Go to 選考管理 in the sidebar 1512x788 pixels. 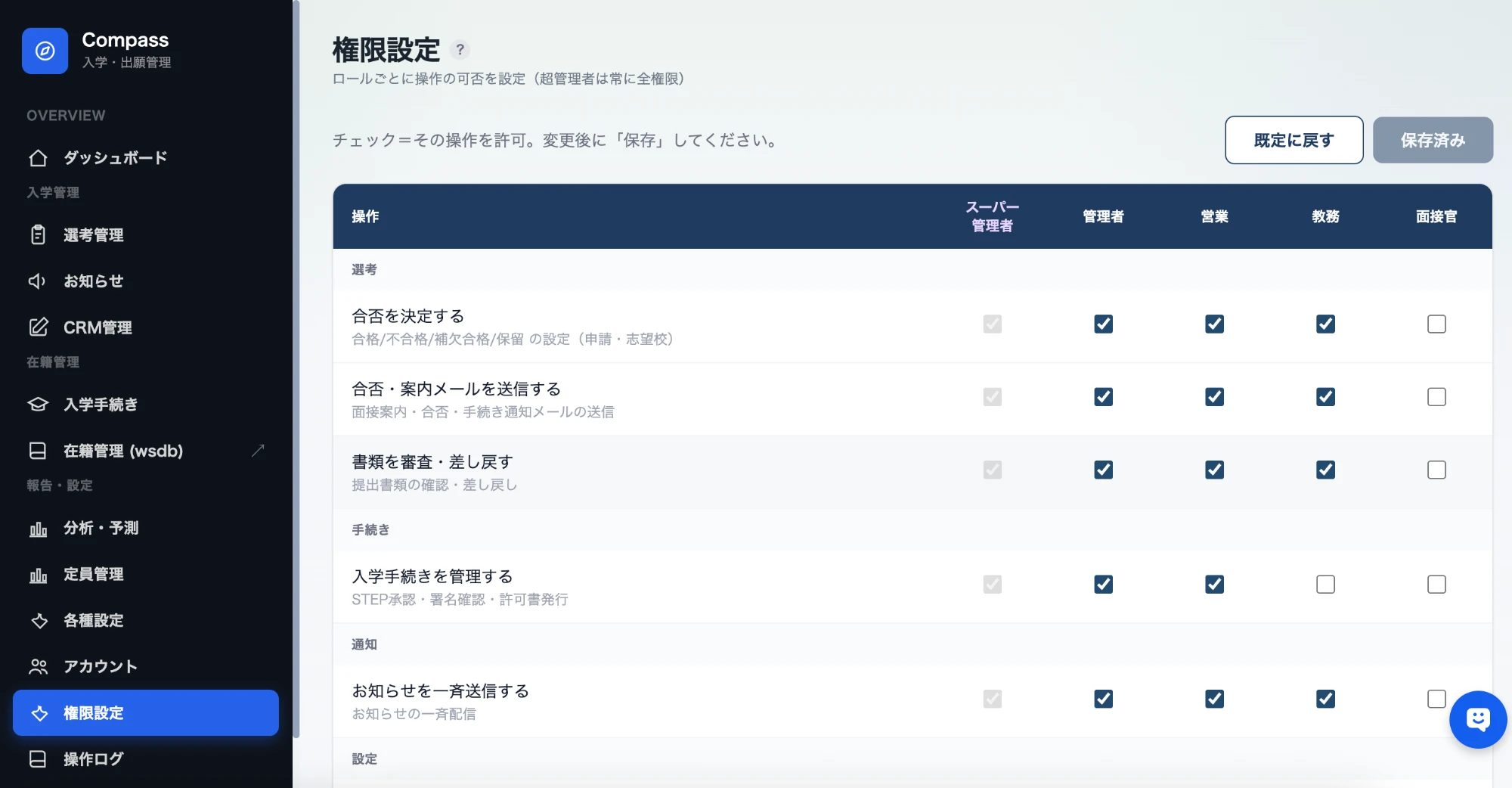146,235
